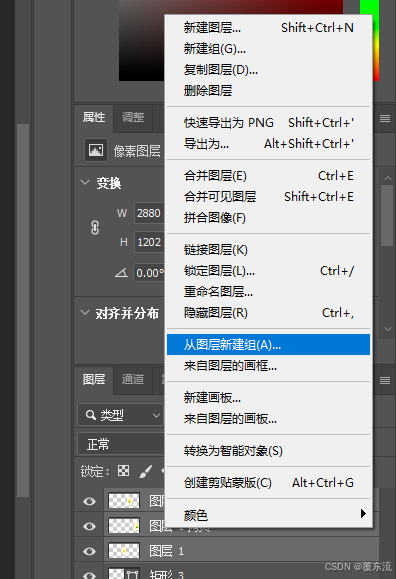The height and width of the screenshot is (579, 396).
Task: Click the H height field 1202
Action: 149,242
